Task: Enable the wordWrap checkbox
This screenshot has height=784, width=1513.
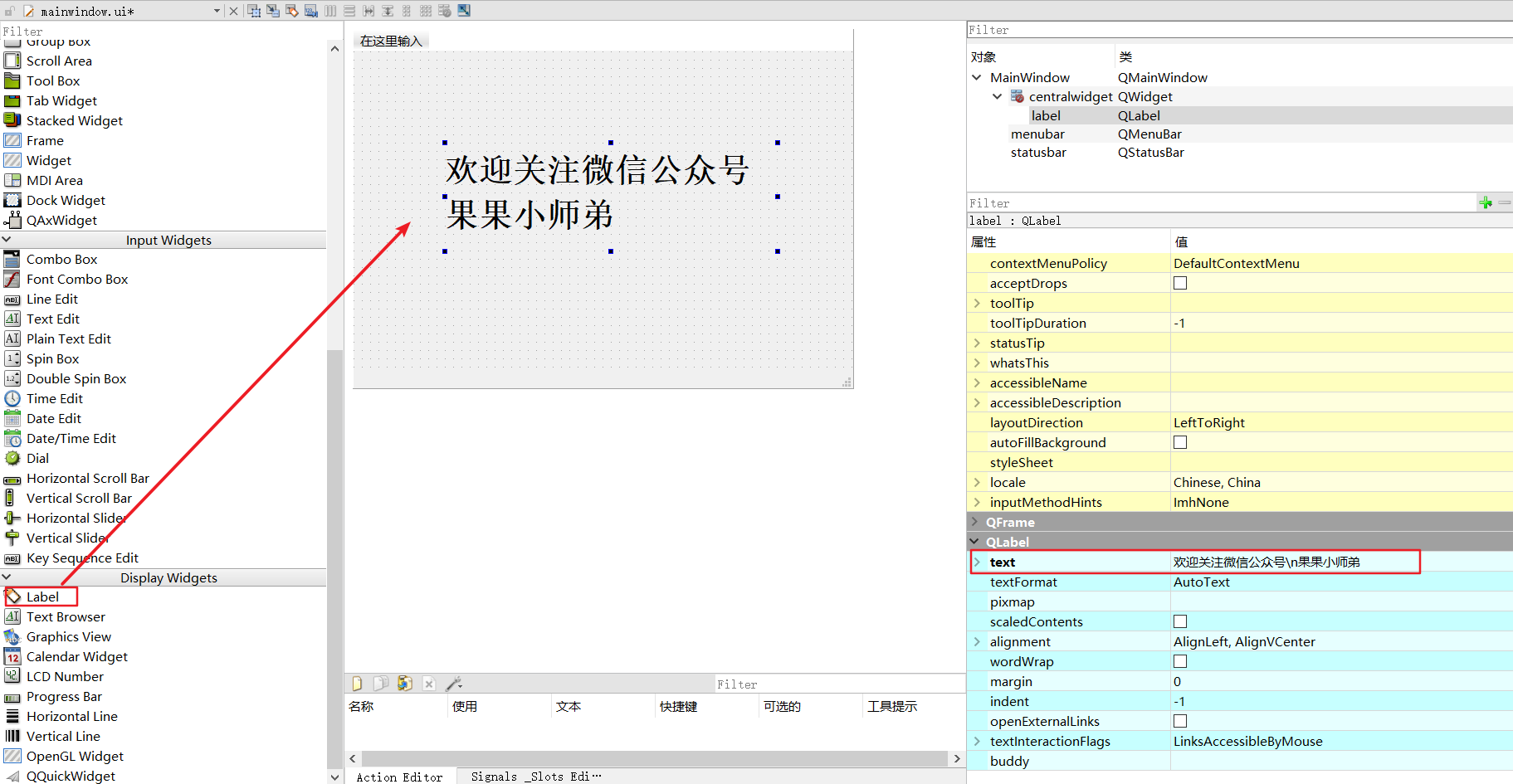Action: point(1180,661)
